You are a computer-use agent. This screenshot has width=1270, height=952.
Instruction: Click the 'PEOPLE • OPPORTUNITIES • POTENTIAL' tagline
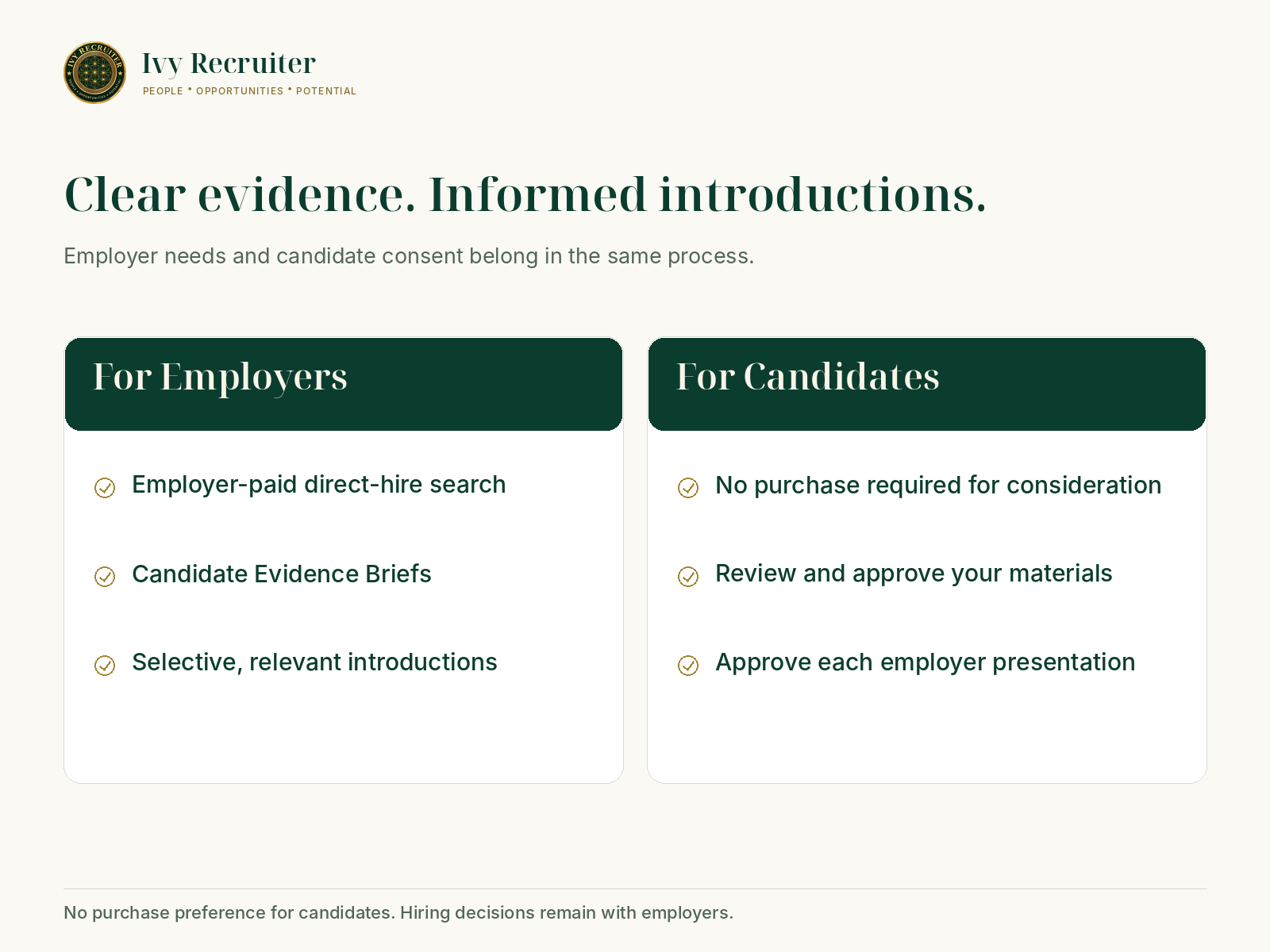coord(249,91)
